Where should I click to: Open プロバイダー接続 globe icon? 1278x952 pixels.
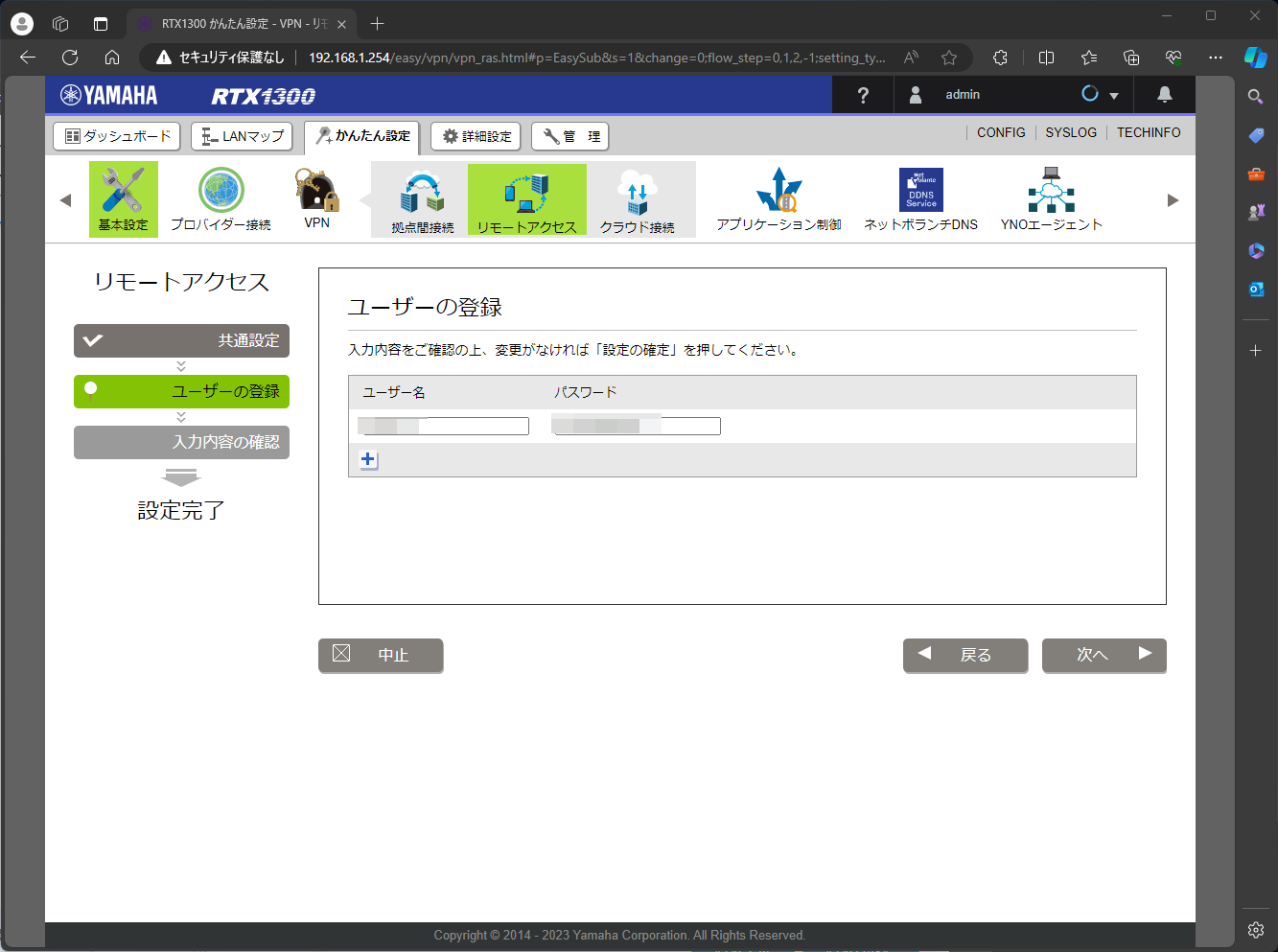click(x=221, y=198)
